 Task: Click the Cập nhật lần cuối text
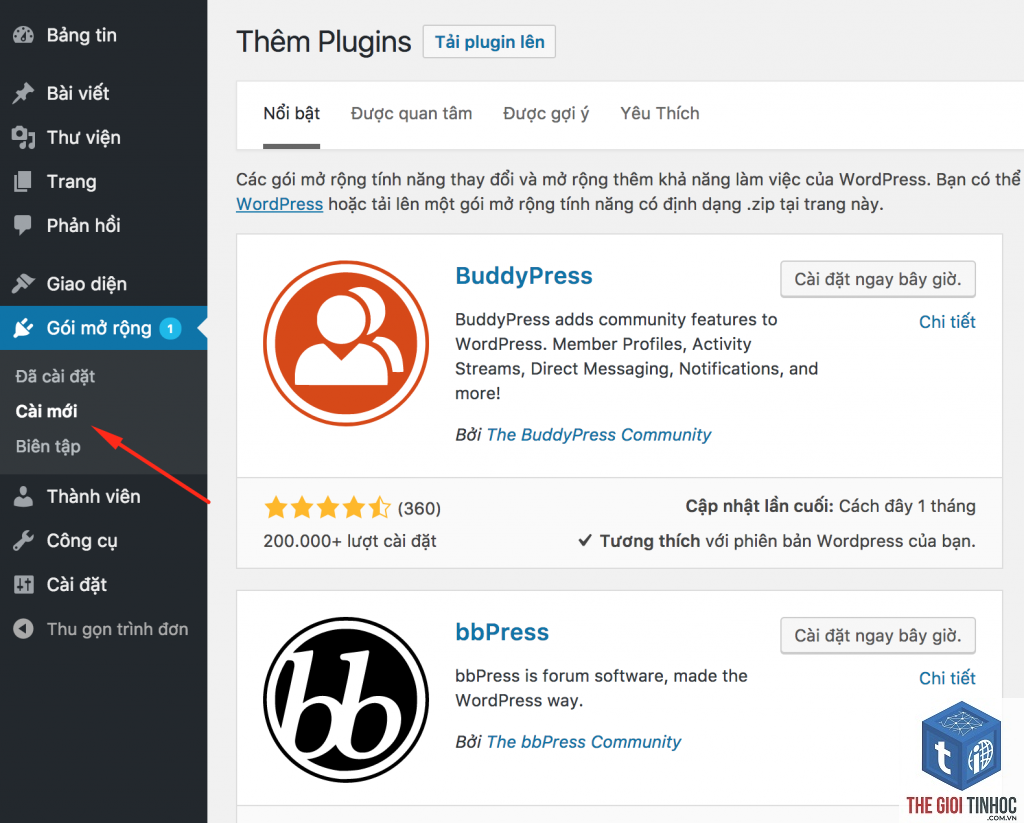tap(759, 506)
